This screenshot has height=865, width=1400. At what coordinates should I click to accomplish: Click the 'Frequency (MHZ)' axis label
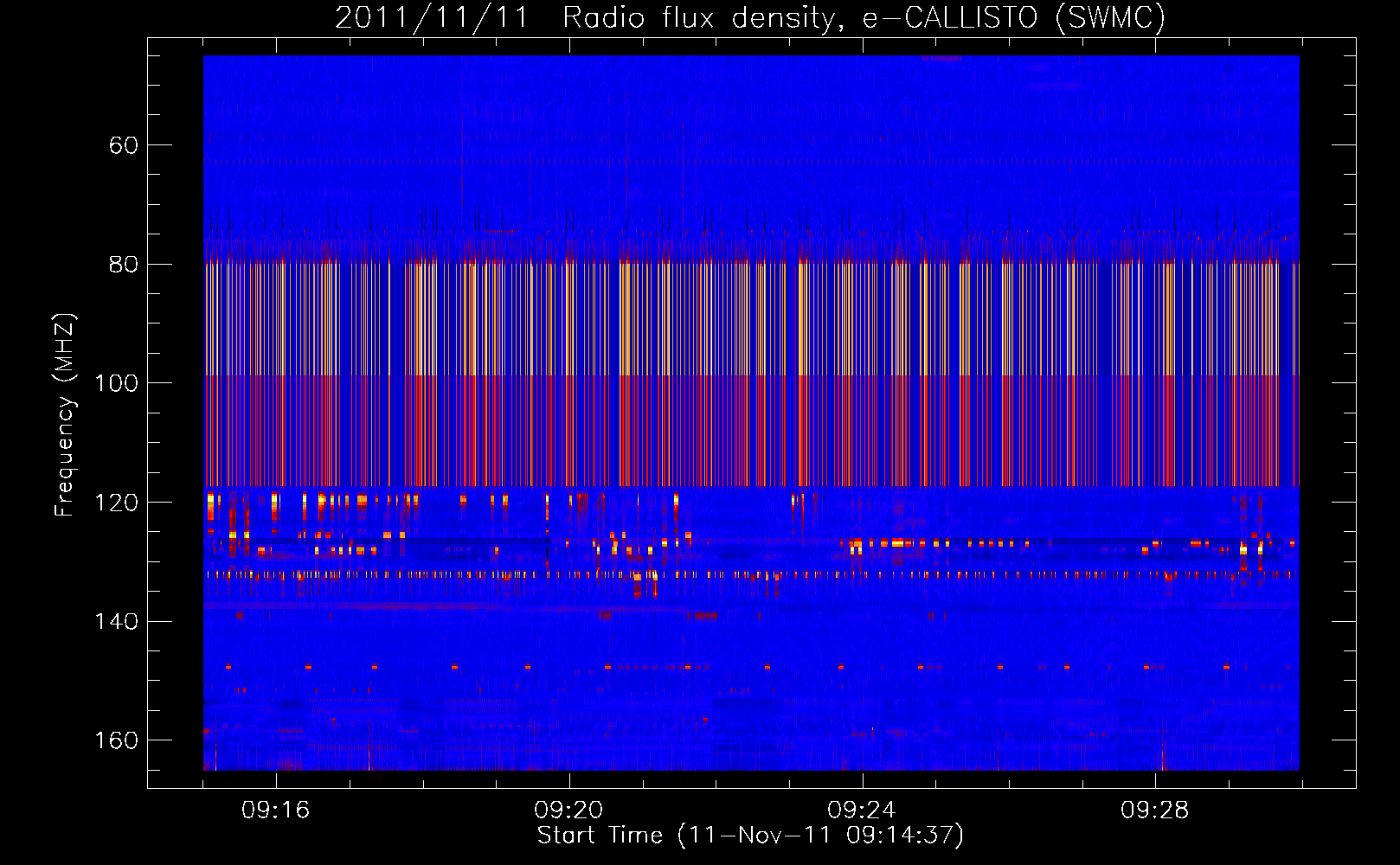[65, 414]
